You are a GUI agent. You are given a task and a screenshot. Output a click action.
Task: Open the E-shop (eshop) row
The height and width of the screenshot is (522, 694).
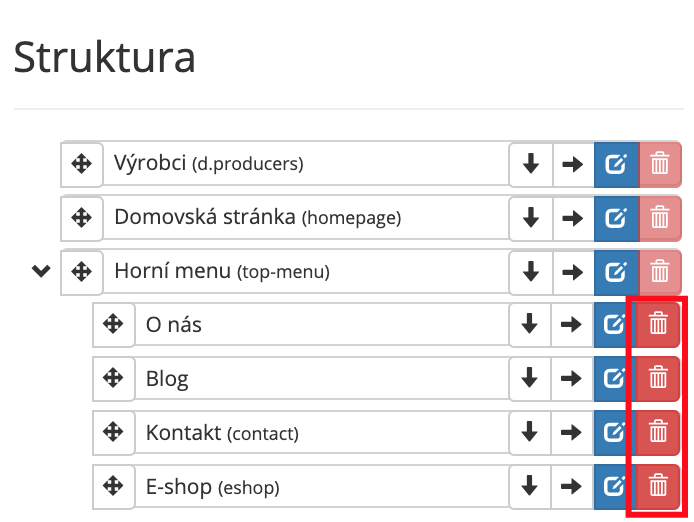pyautogui.click(x=322, y=487)
